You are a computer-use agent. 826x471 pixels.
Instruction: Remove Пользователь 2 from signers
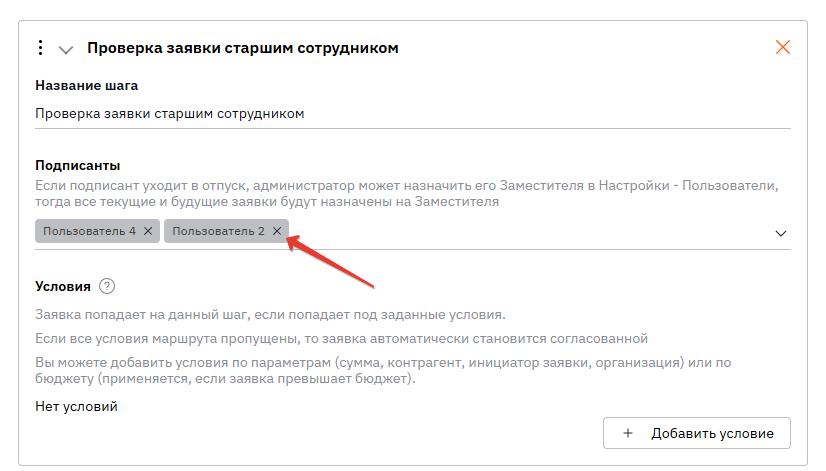[x=277, y=231]
